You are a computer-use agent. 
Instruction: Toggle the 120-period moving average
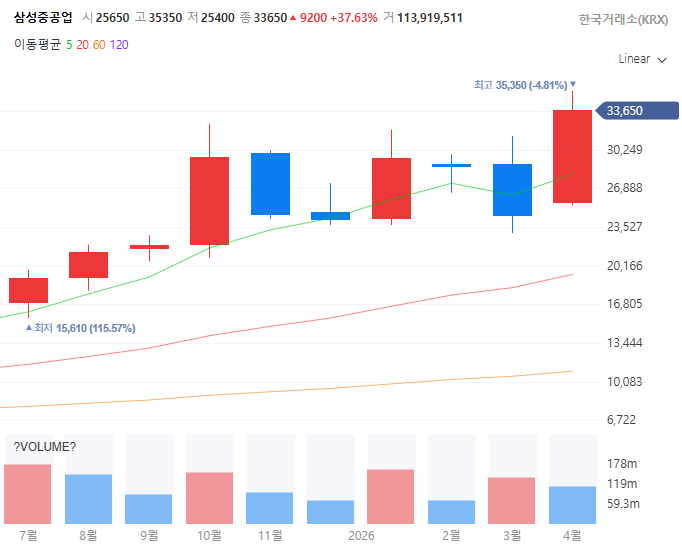tap(119, 45)
